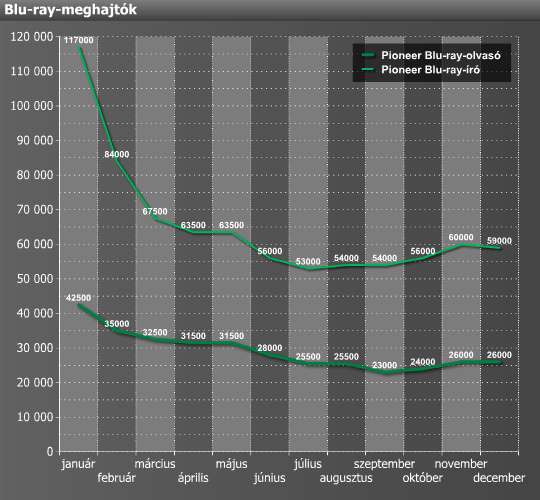The image size is (540, 500).
Task: Click the 117000 data label
Action: click(x=79, y=40)
